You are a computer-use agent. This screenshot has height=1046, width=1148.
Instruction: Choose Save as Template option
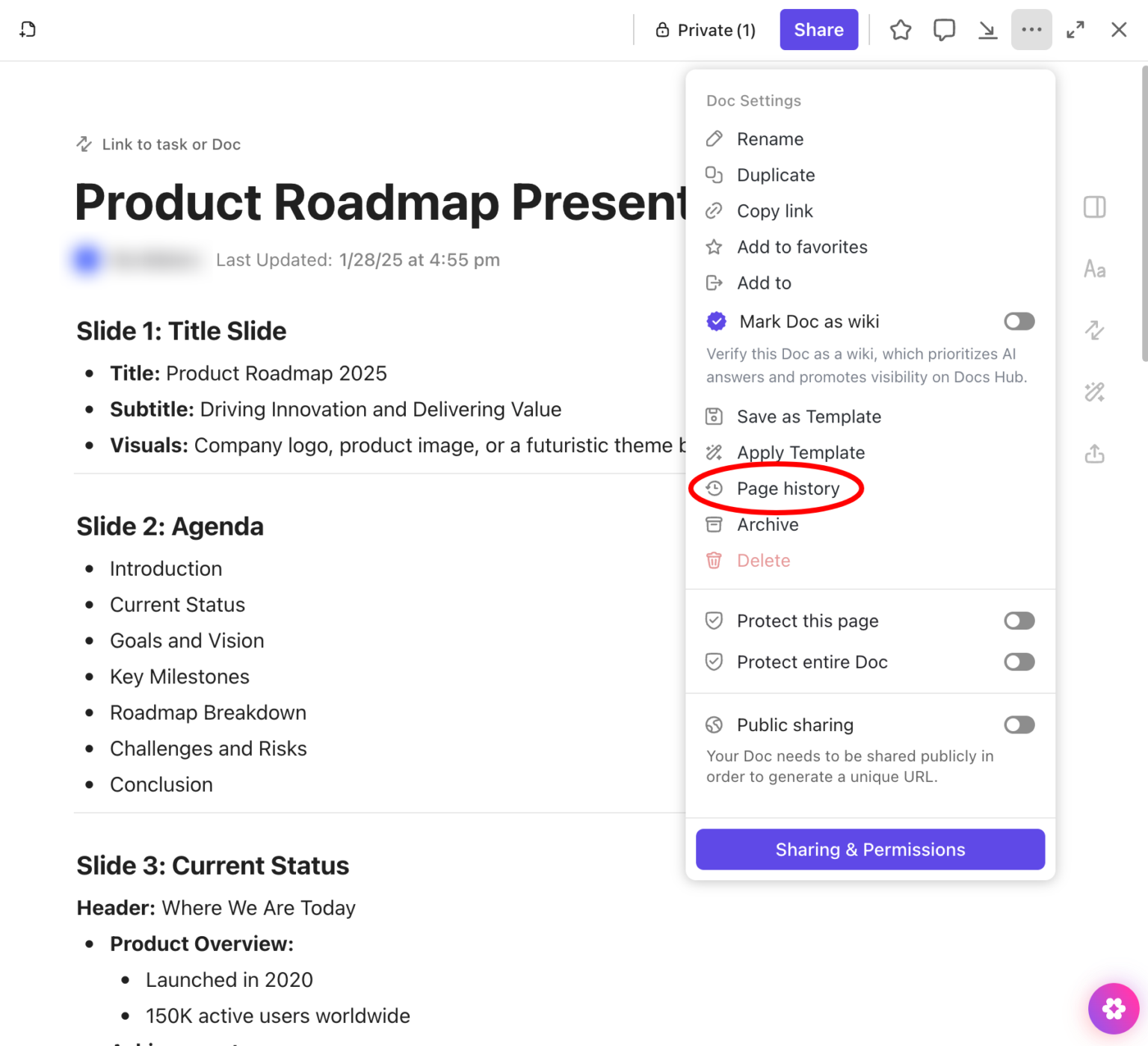click(x=809, y=416)
